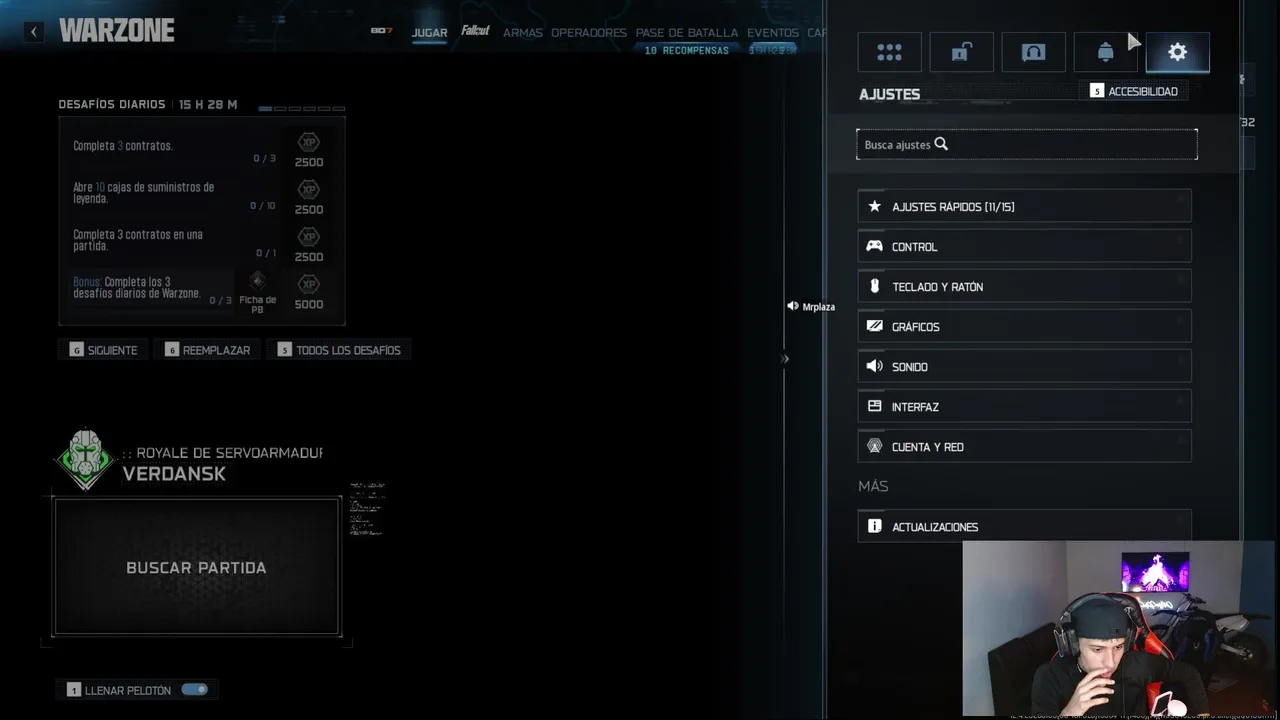Open Teclado y Ratón settings

tap(1024, 286)
